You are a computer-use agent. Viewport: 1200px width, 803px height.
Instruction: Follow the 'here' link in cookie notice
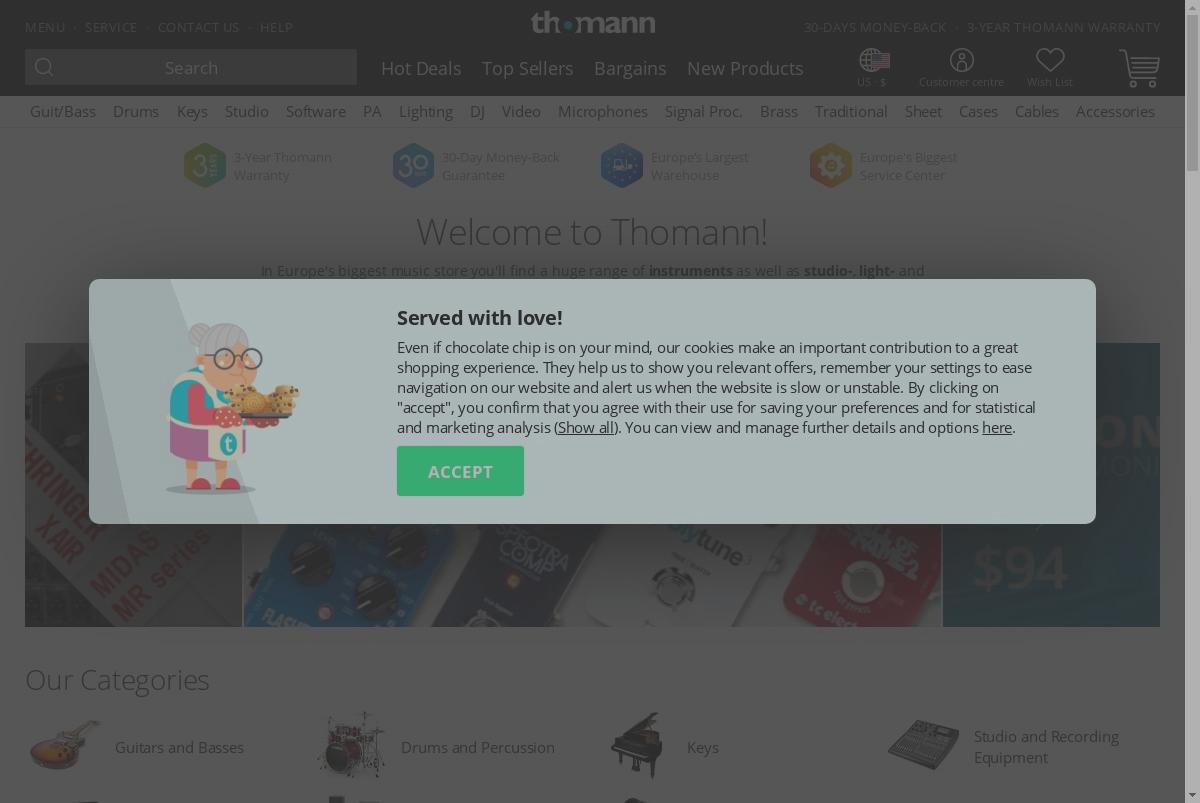pos(997,427)
